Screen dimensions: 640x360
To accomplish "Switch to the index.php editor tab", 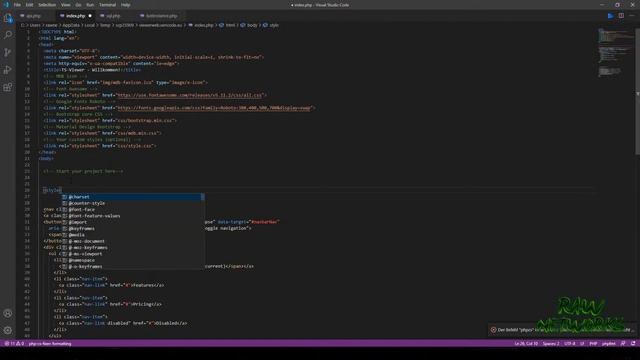I will pyautogui.click(x=75, y=16).
